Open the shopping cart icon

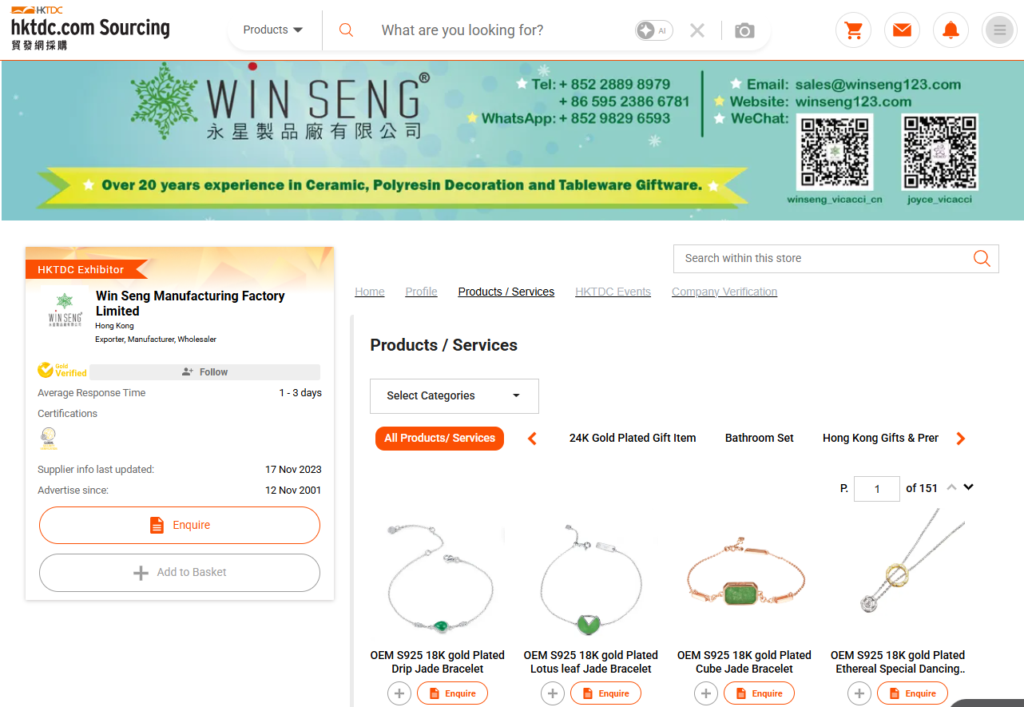(853, 31)
